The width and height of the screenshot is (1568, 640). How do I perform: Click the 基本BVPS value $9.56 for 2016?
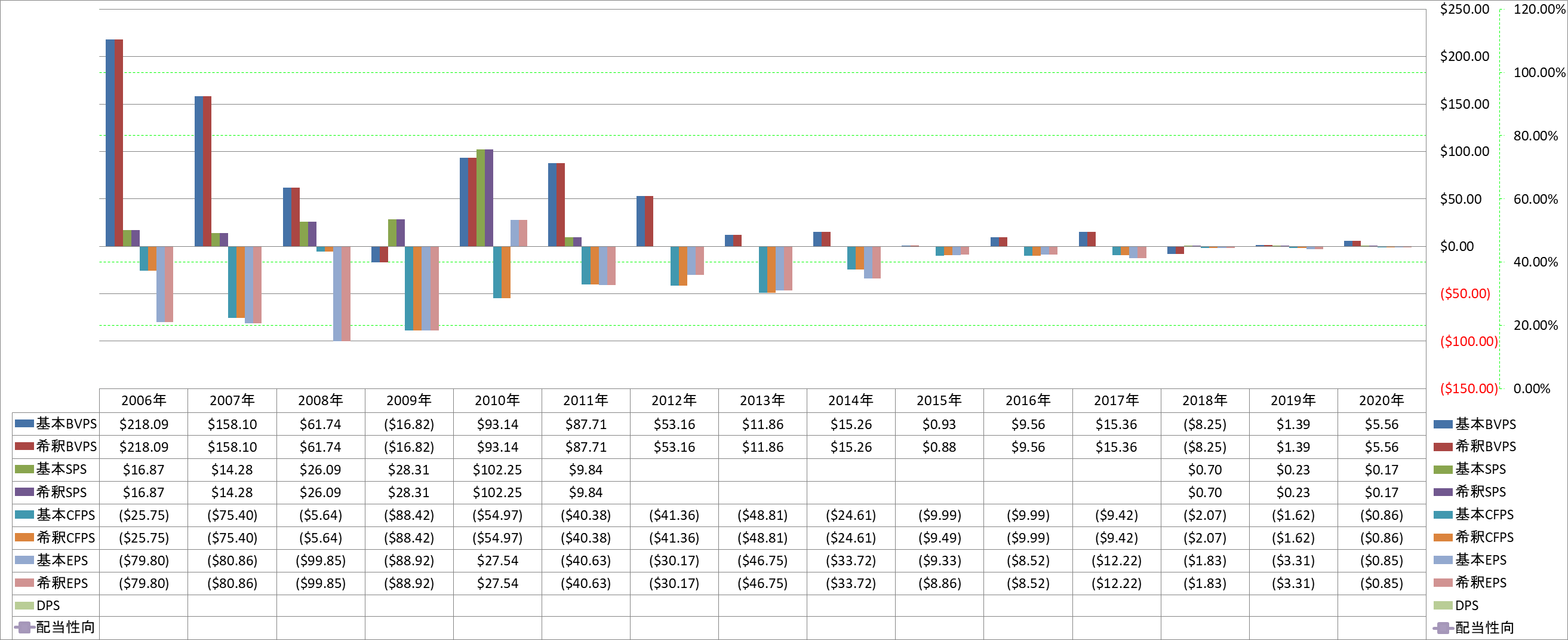tap(1028, 424)
